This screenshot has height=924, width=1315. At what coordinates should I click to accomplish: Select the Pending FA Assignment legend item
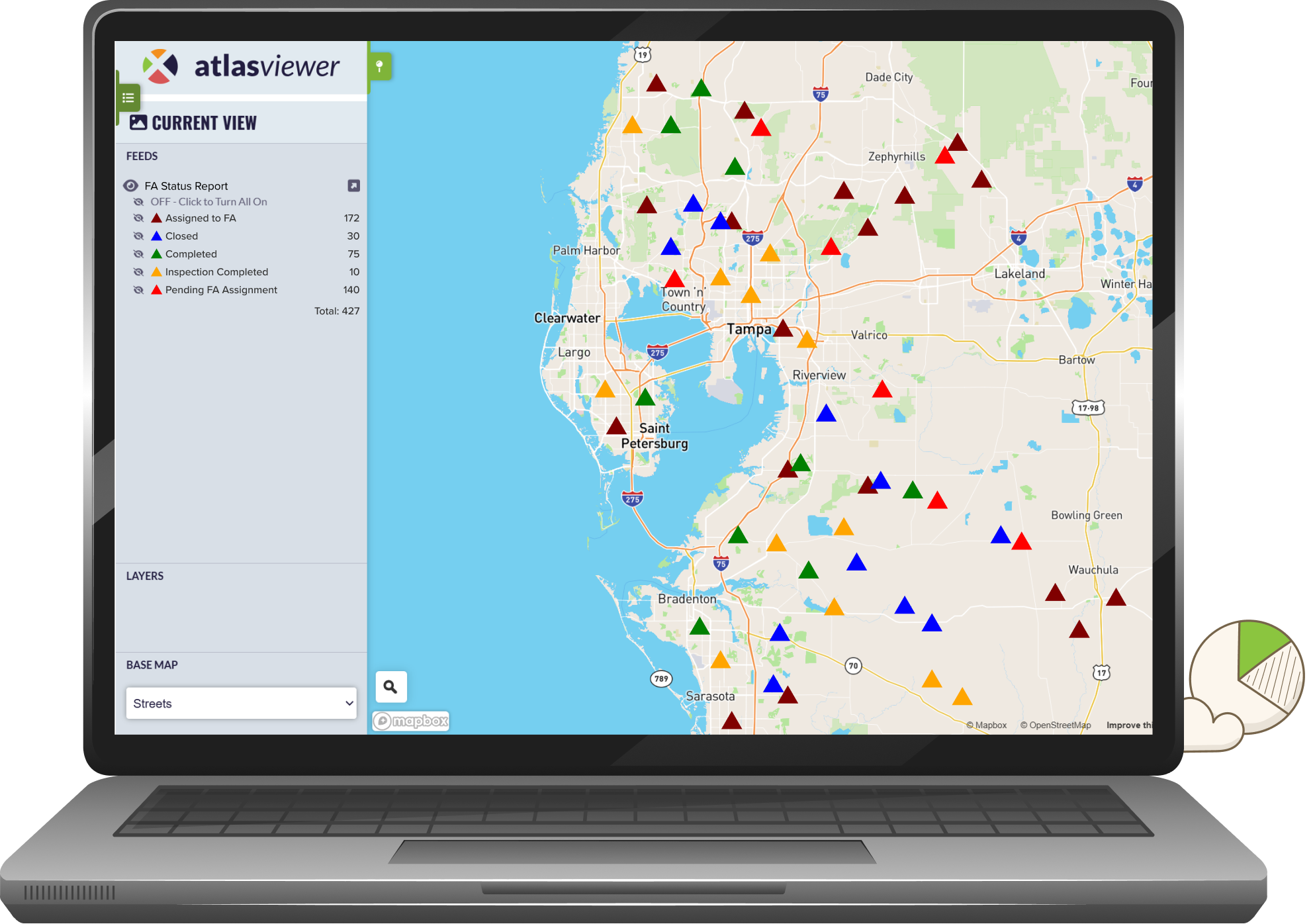tap(221, 290)
